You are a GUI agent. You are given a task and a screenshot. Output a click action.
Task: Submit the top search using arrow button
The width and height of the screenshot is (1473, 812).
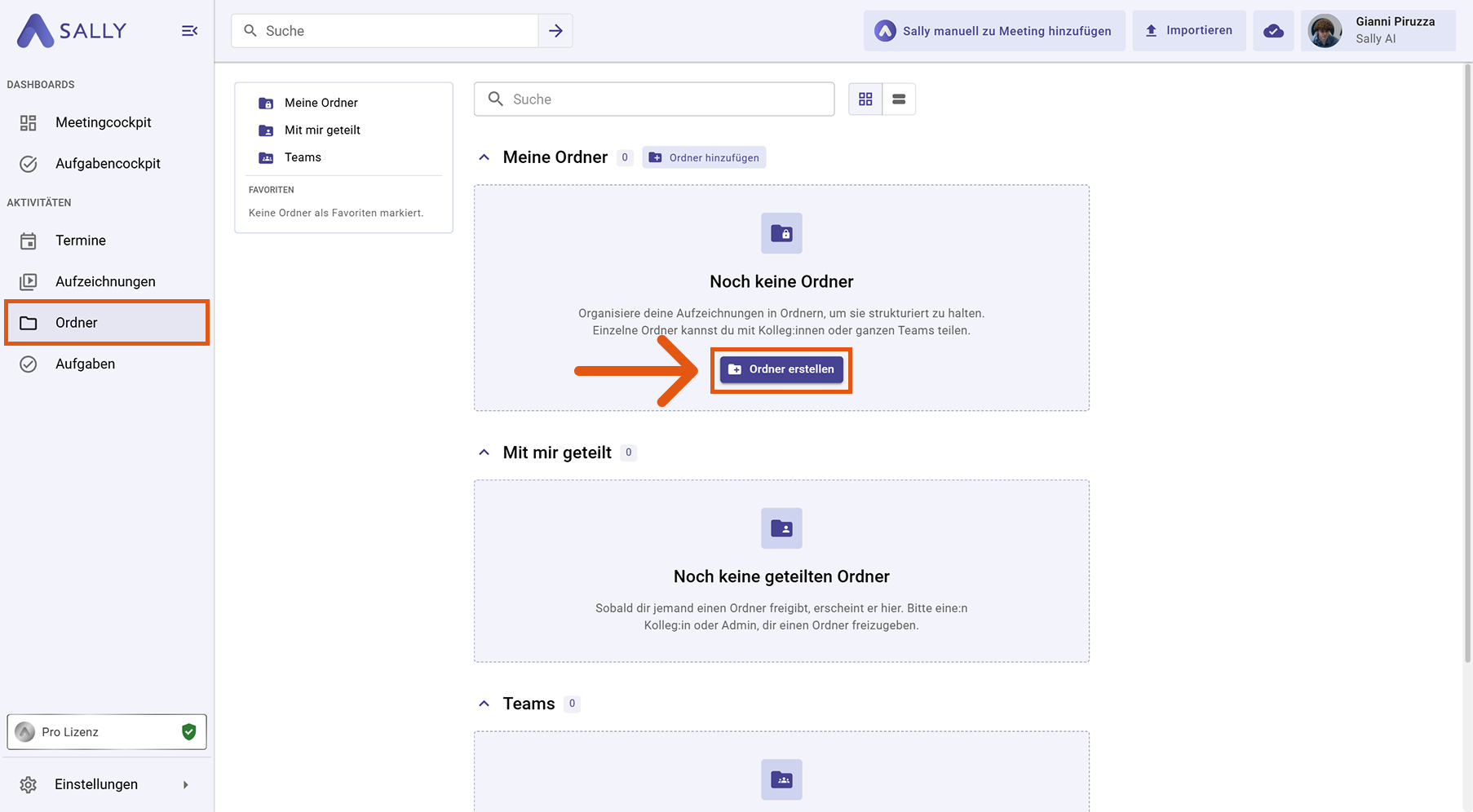555,31
